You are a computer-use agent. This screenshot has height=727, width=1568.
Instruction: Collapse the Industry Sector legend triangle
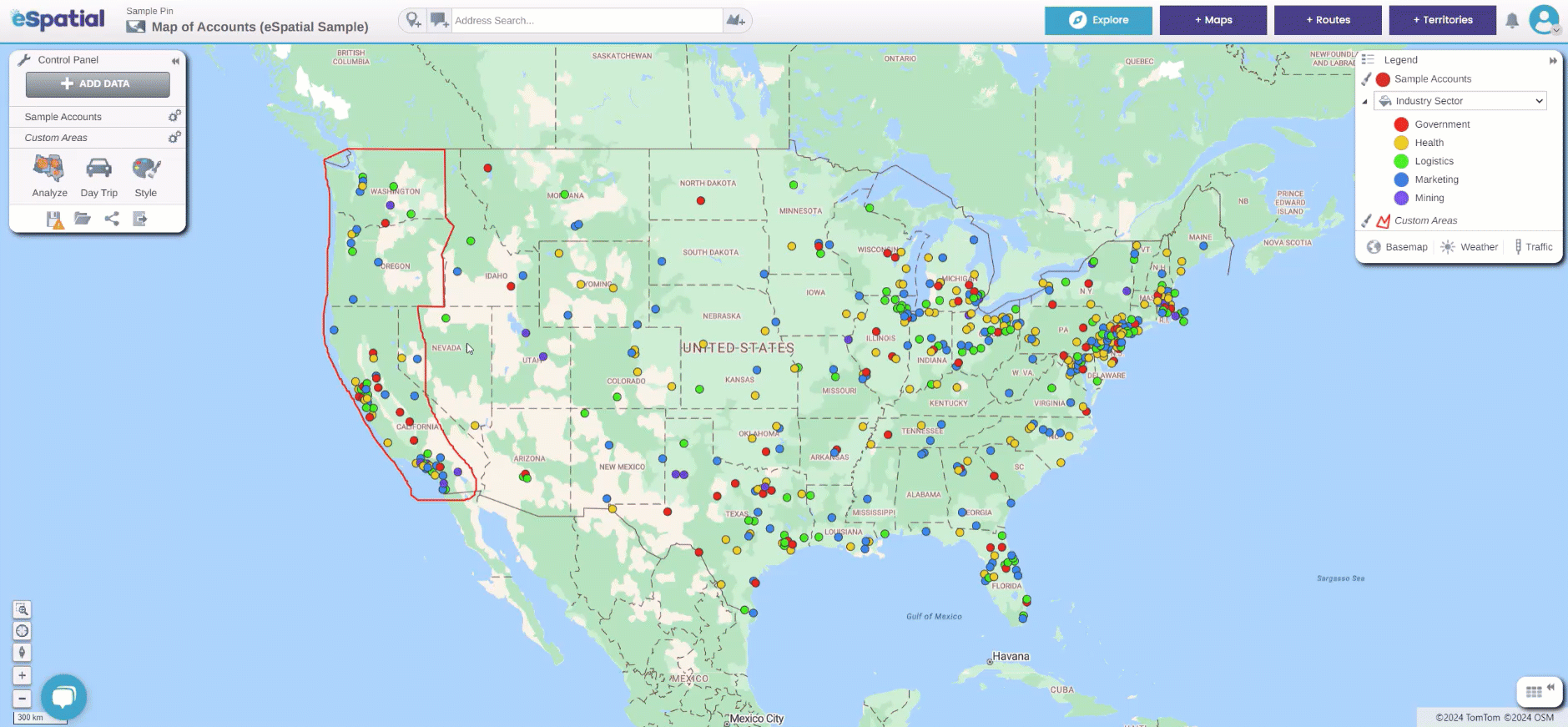pos(1365,102)
